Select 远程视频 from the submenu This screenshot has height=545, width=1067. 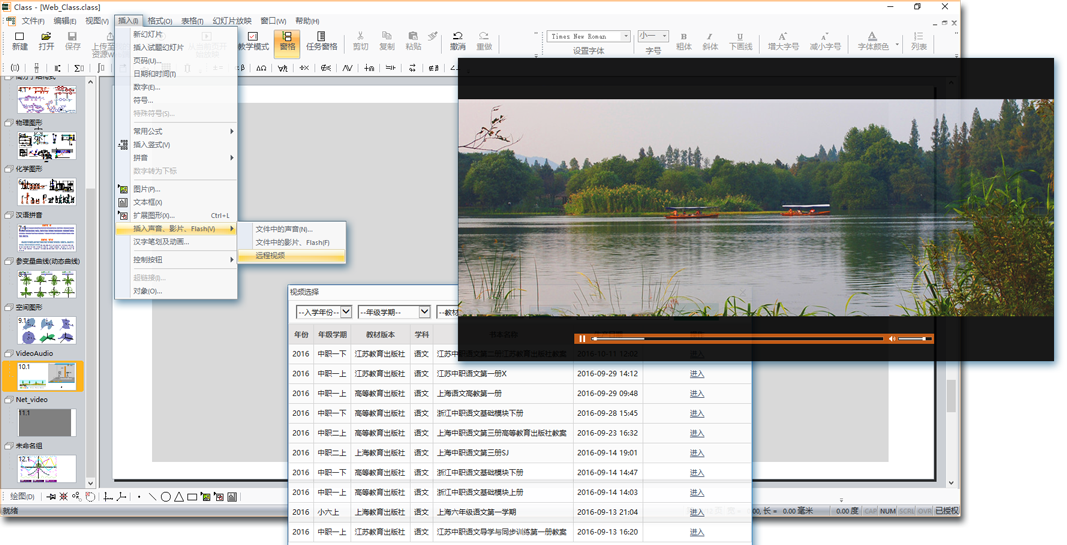click(x=270, y=256)
